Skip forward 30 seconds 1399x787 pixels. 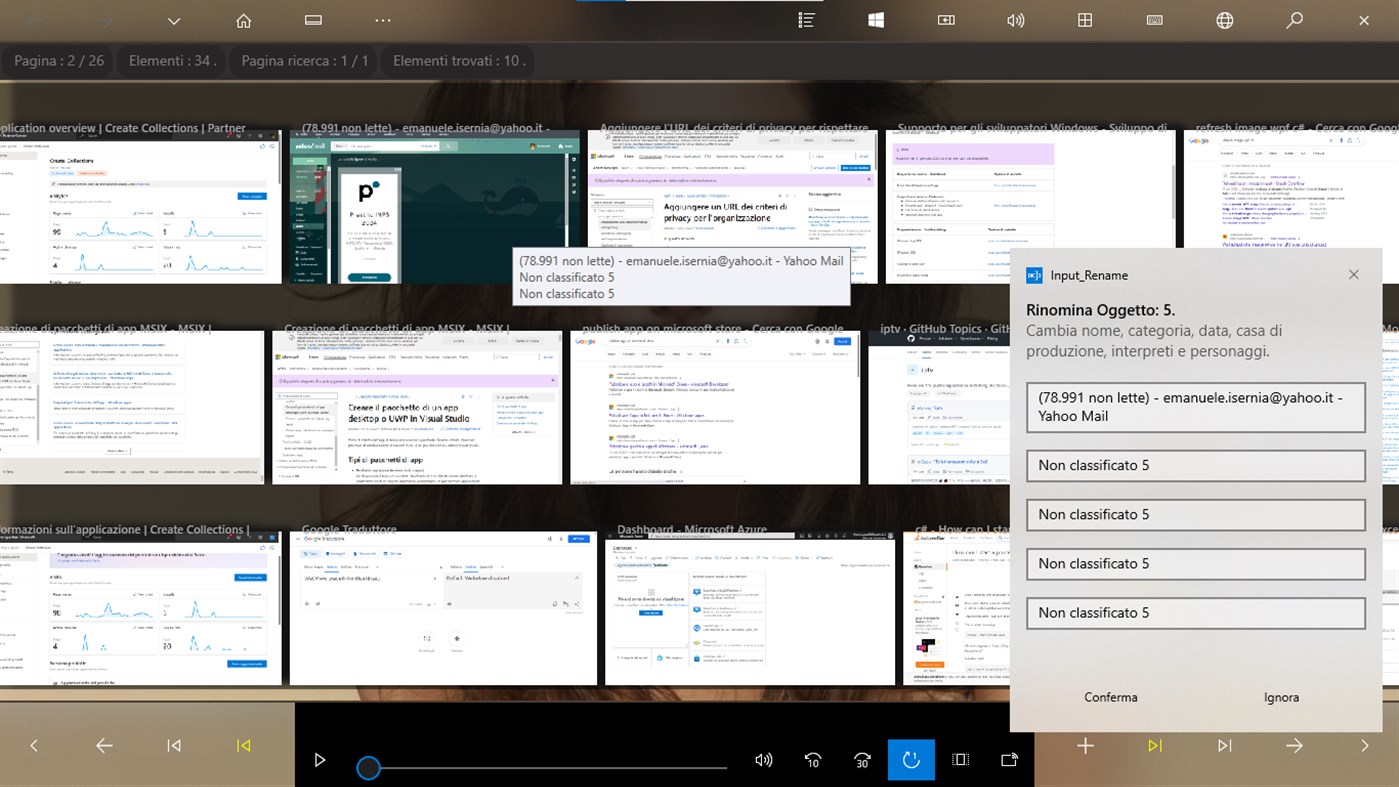[x=862, y=760]
